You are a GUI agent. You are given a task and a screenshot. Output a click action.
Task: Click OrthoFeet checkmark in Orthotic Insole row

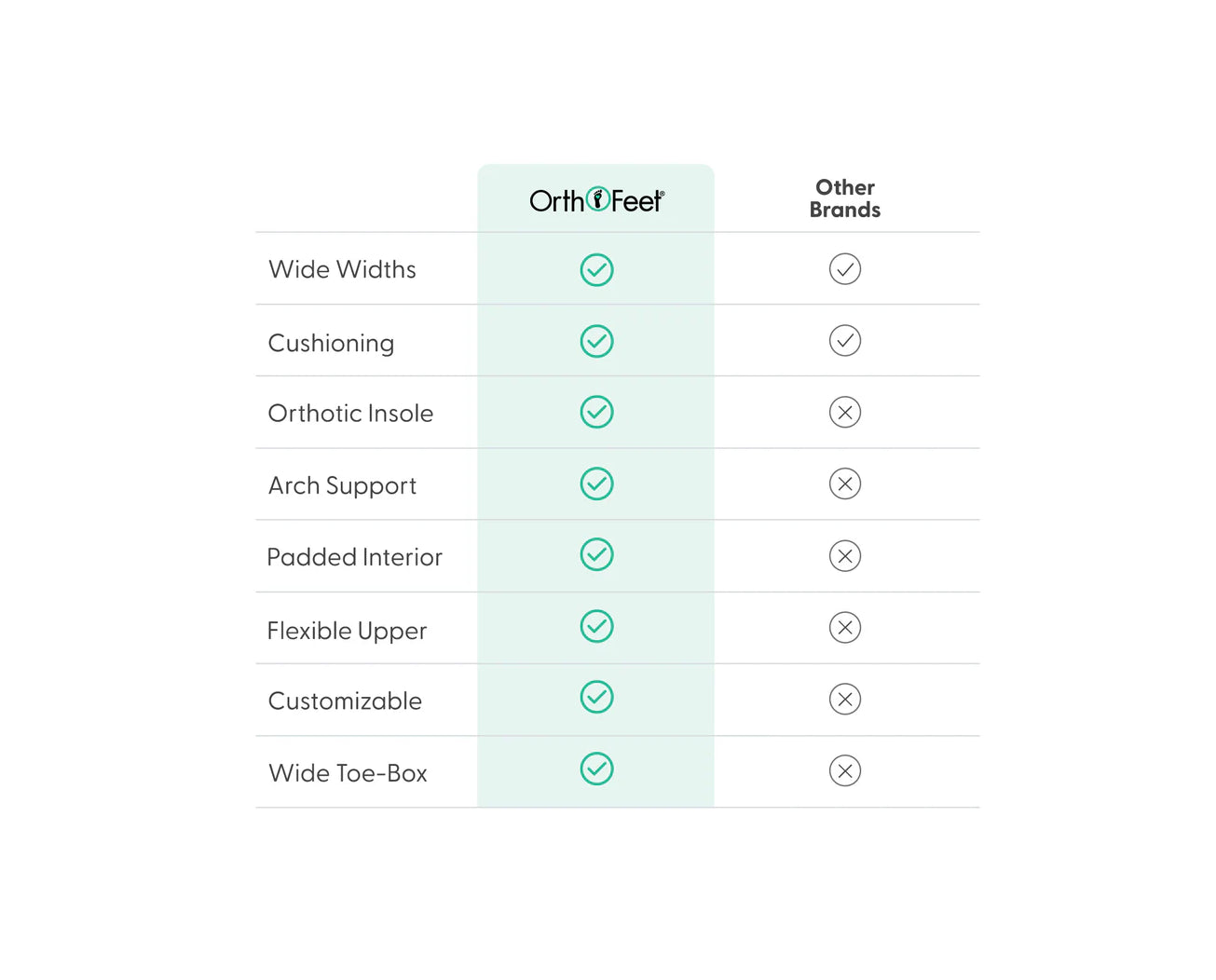click(596, 412)
